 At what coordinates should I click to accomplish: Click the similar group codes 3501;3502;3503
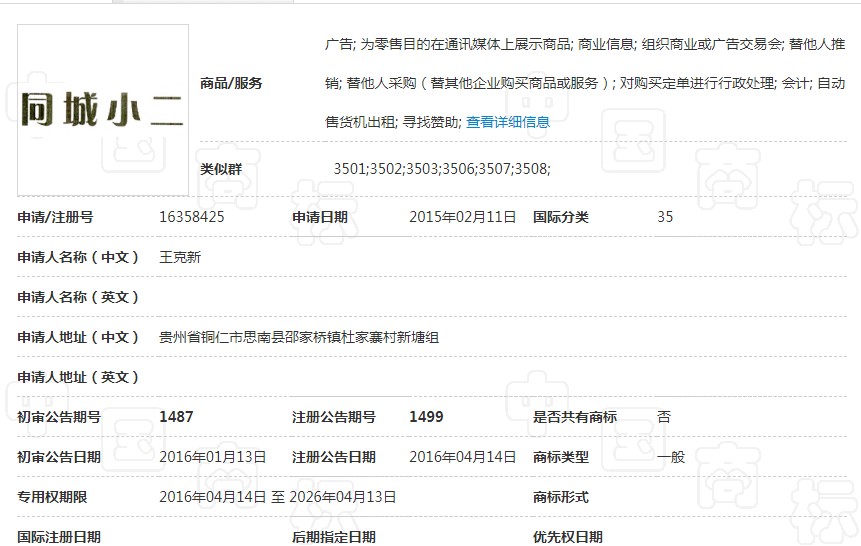coord(441,169)
